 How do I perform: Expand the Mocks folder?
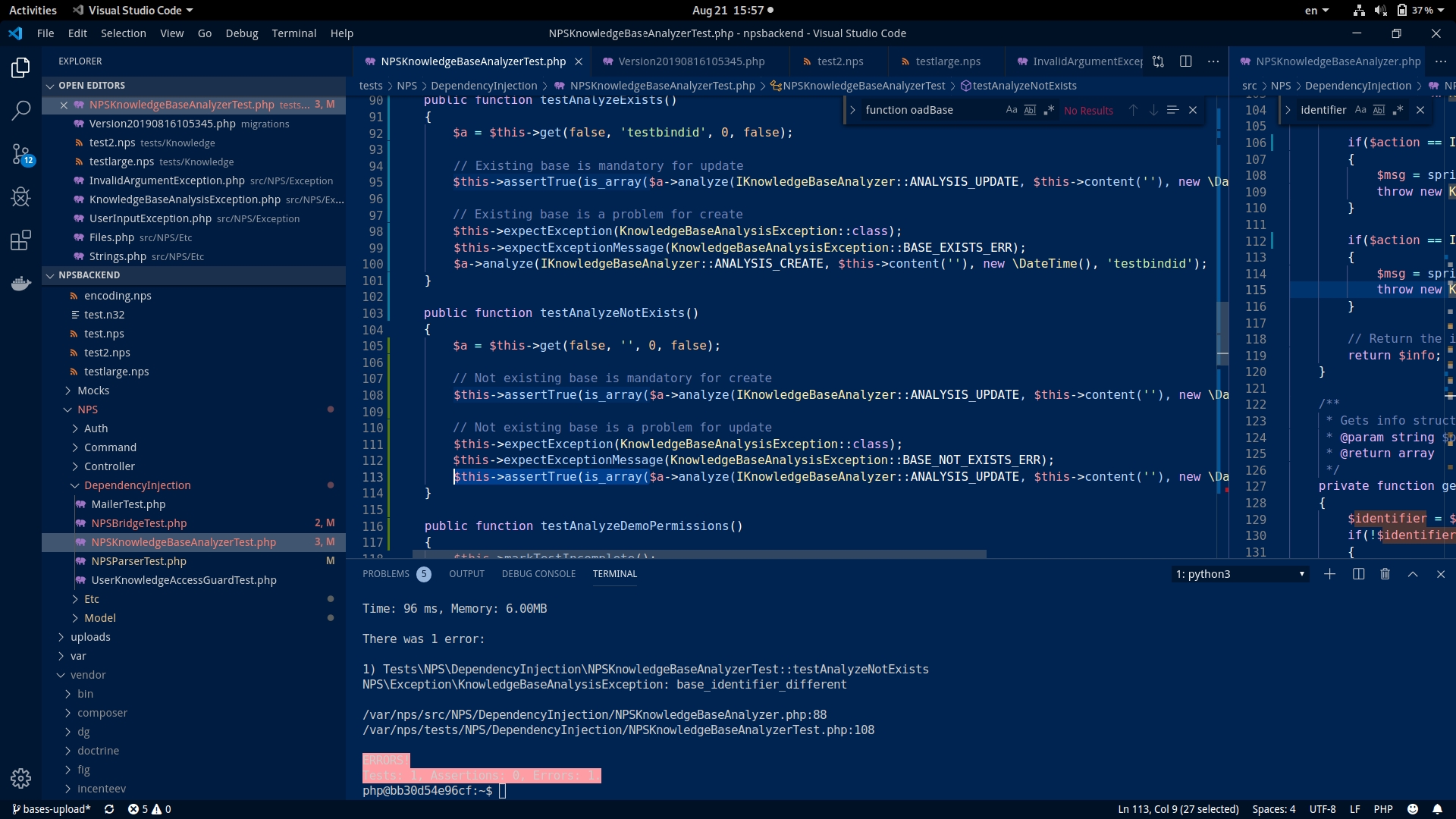[93, 391]
